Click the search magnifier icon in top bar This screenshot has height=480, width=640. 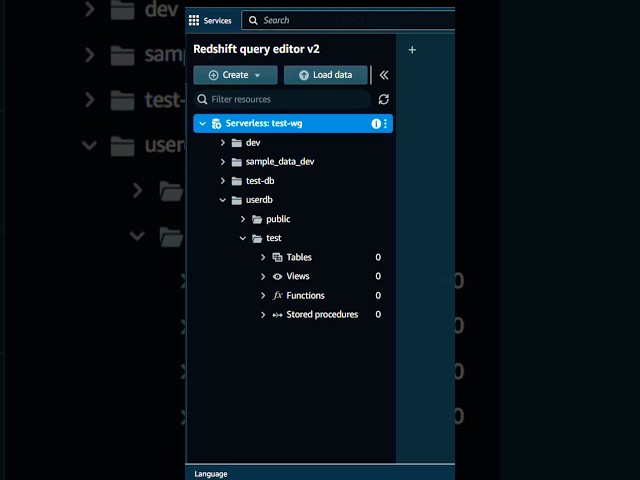(x=253, y=20)
